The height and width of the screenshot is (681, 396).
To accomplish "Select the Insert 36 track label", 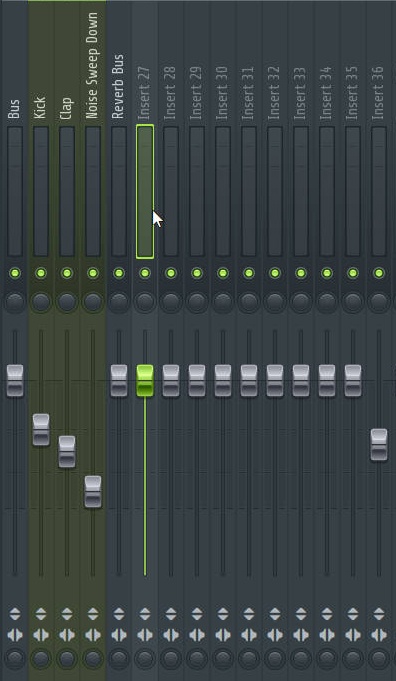I will 378,93.
